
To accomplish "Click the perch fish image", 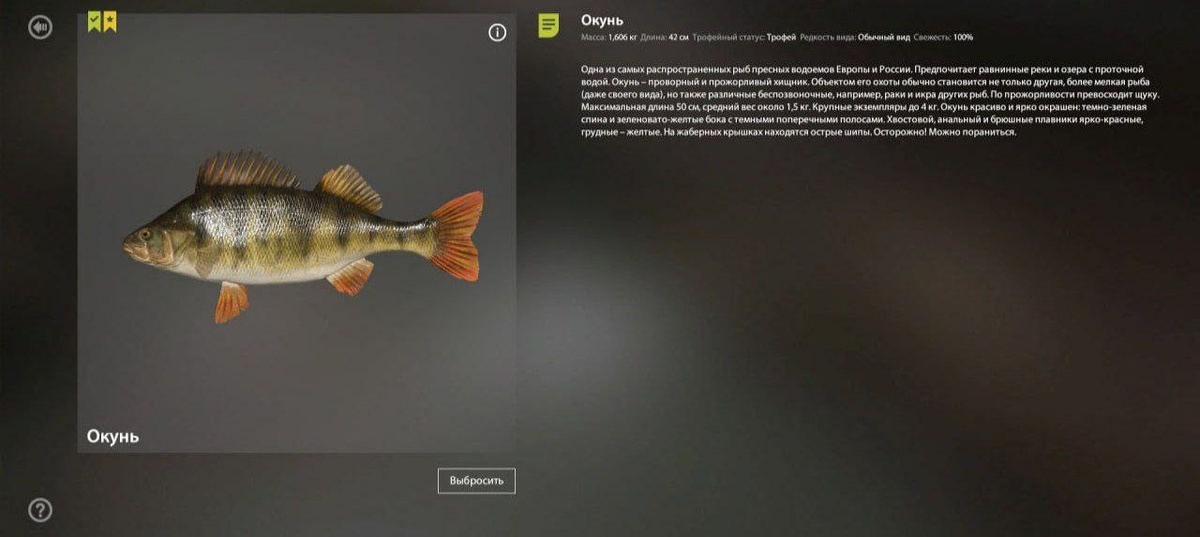I will point(303,236).
